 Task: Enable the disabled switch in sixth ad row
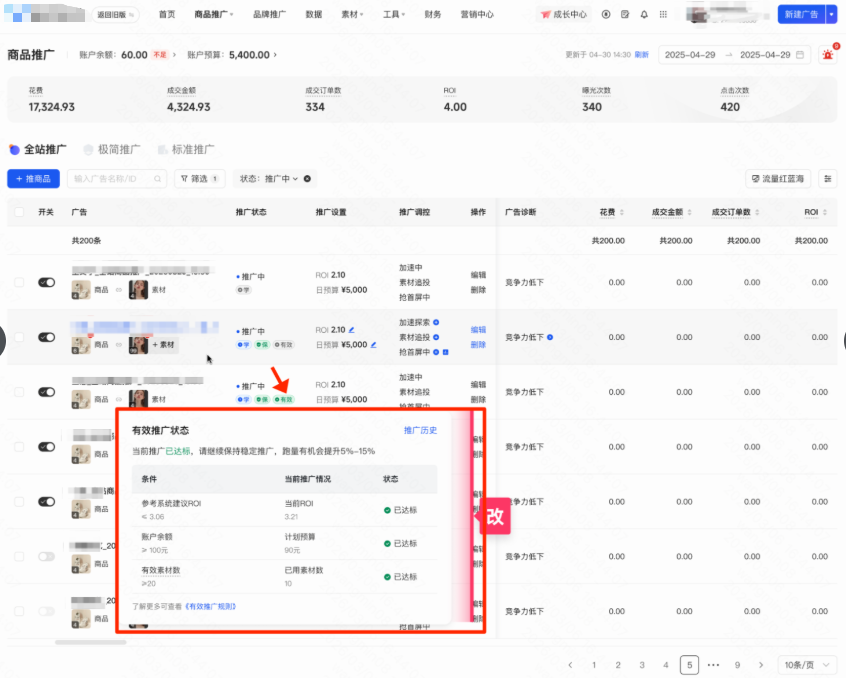coord(46,557)
